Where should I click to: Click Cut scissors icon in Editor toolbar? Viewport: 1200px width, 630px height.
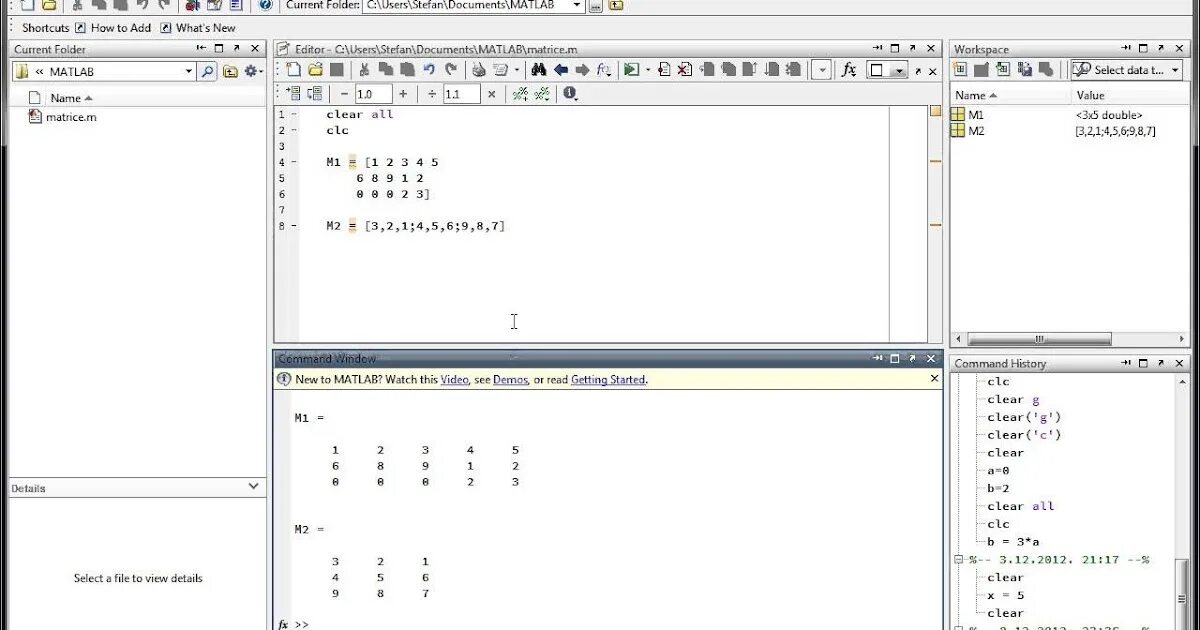click(364, 70)
